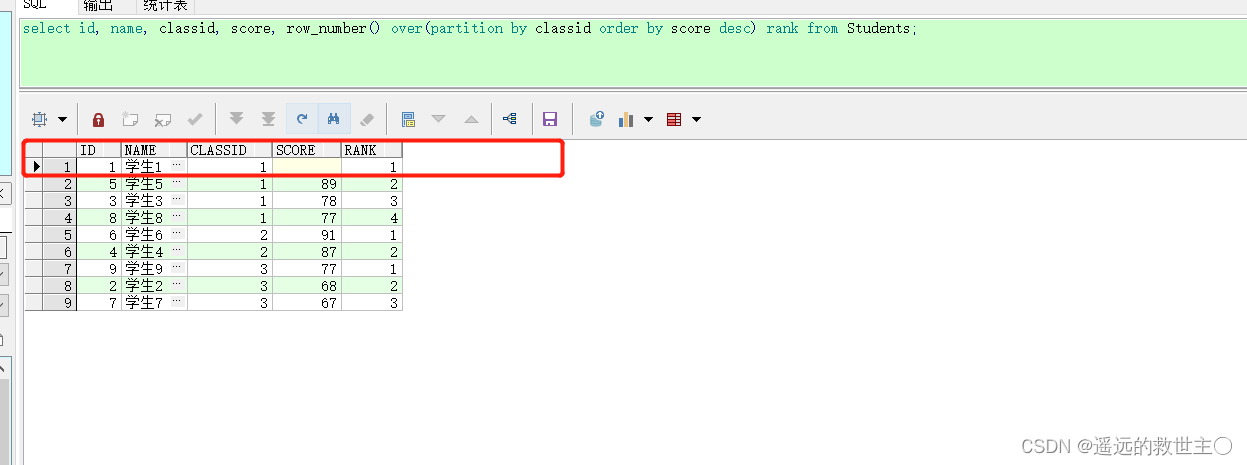Open the ellipsis button for 学生5
This screenshot has width=1247, height=465.
[x=177, y=184]
